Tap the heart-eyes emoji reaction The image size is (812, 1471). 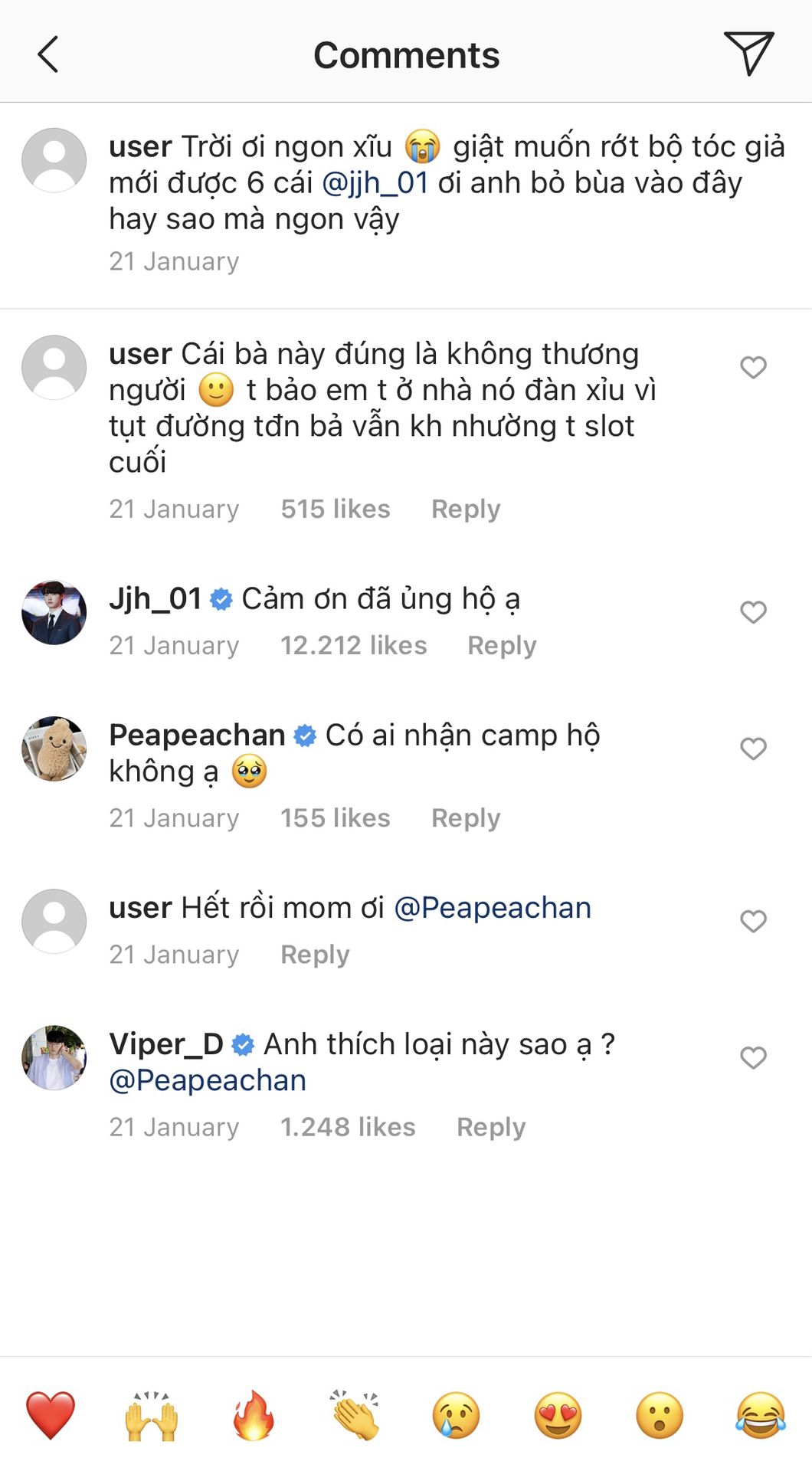click(x=558, y=1415)
